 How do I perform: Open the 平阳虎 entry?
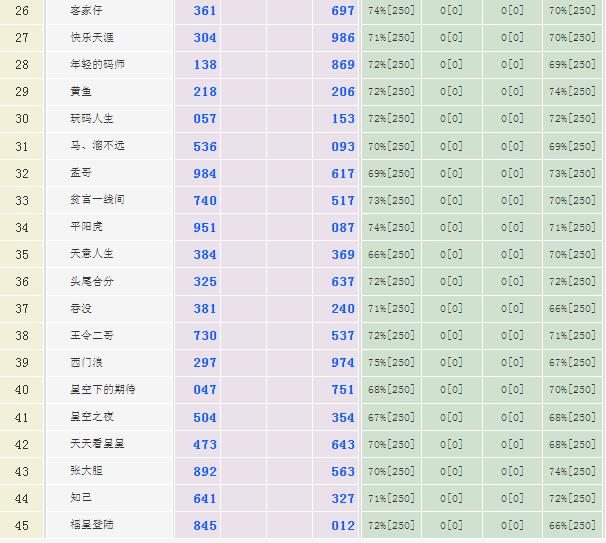point(88,227)
